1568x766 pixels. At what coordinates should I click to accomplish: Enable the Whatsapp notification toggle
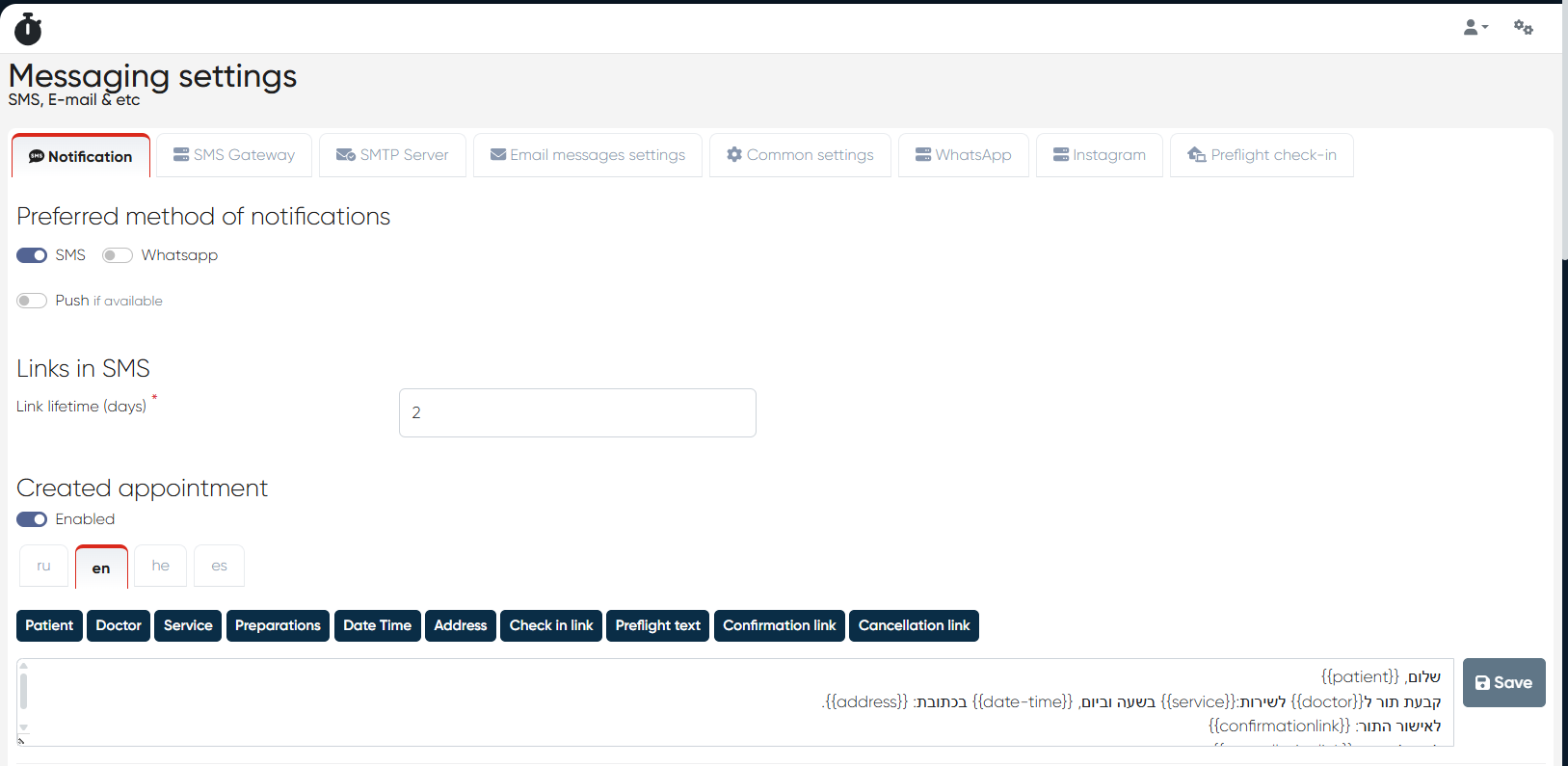pos(118,255)
